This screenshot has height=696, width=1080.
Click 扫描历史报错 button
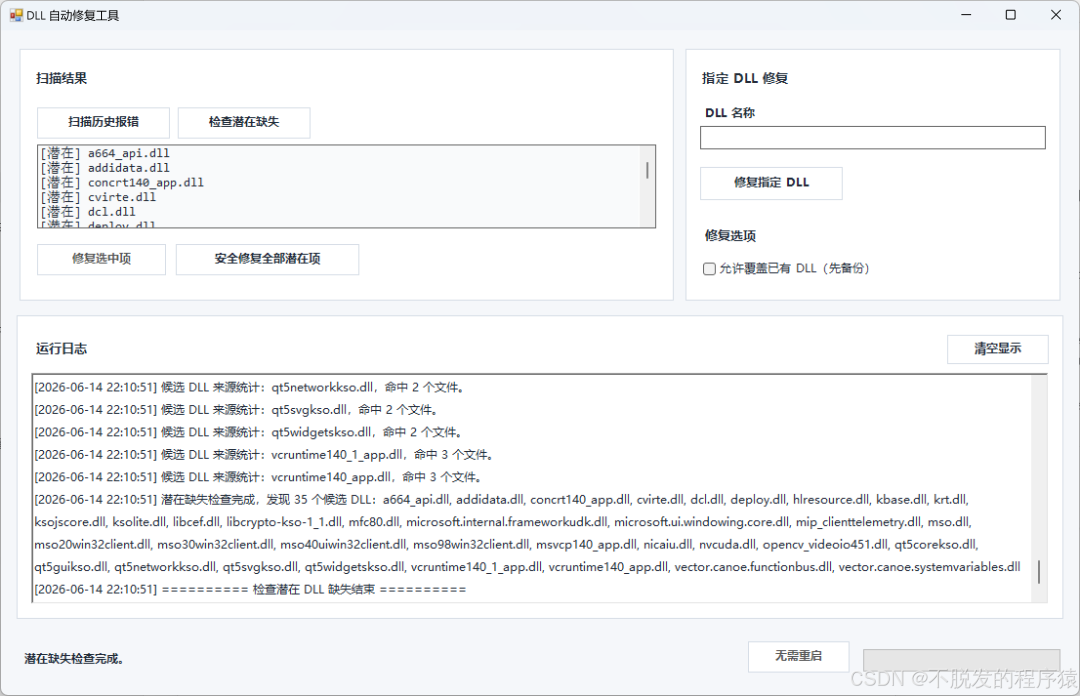pyautogui.click(x=103, y=122)
